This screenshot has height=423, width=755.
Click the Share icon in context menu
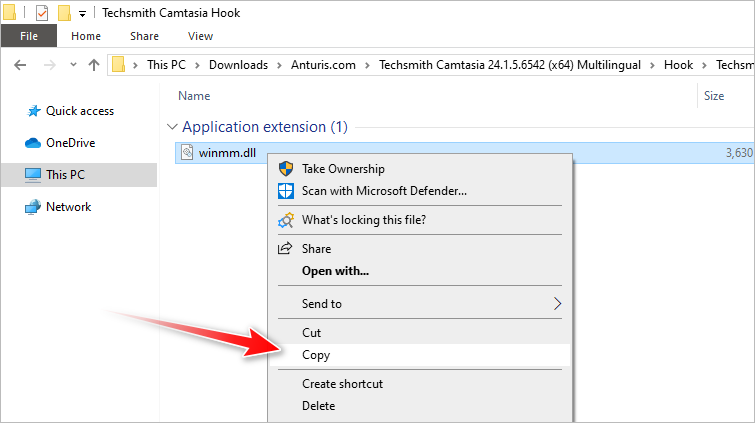click(285, 249)
